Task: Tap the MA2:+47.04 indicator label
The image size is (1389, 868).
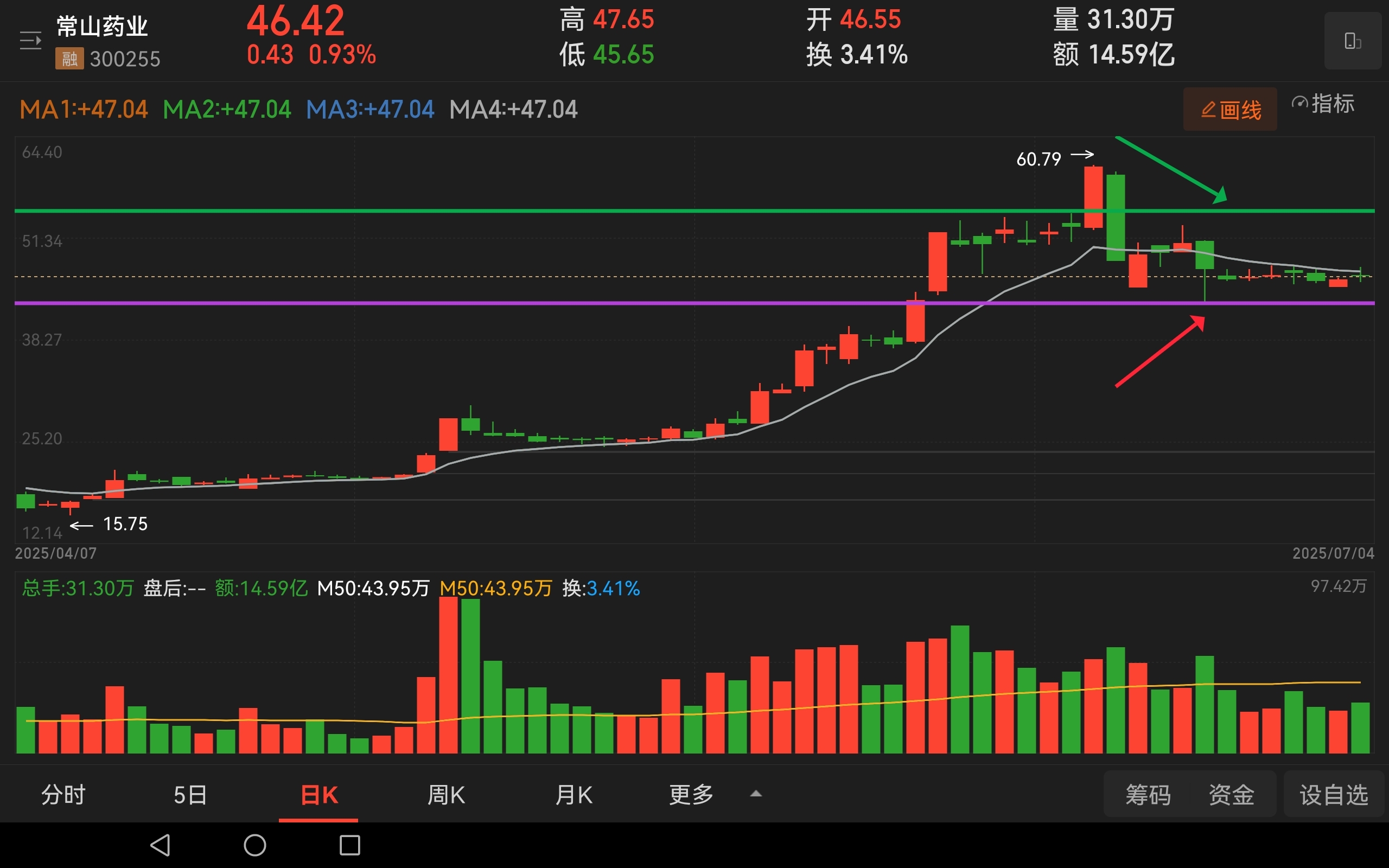Action: tap(227, 109)
